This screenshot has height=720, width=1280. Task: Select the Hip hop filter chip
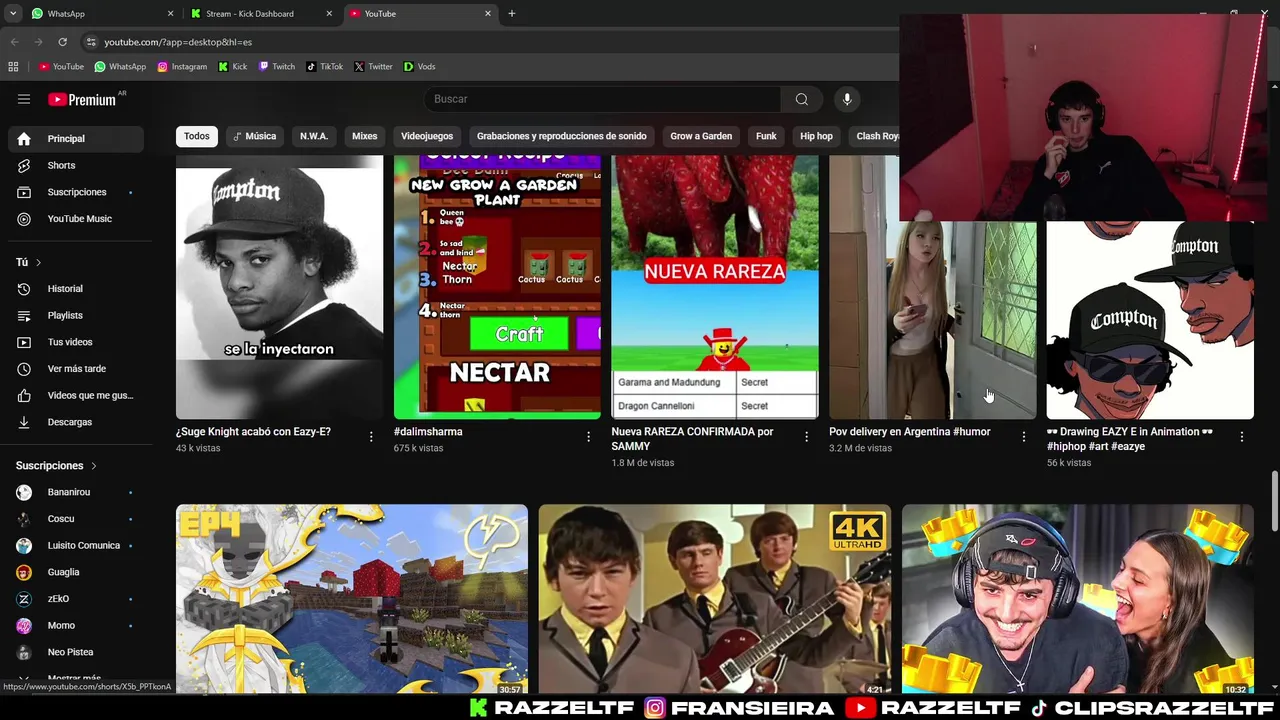(x=816, y=136)
